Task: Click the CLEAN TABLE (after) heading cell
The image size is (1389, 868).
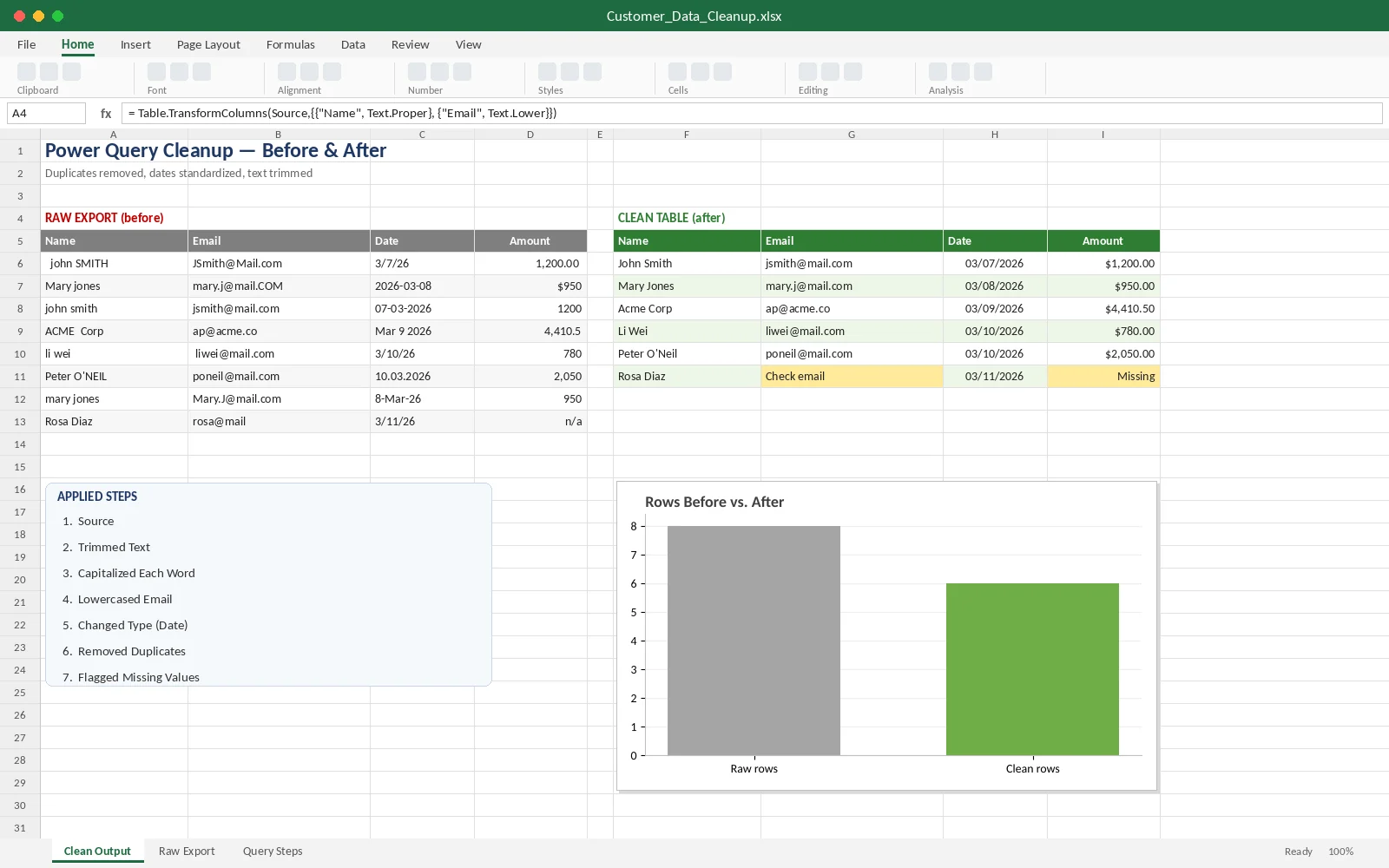Action: point(687,218)
